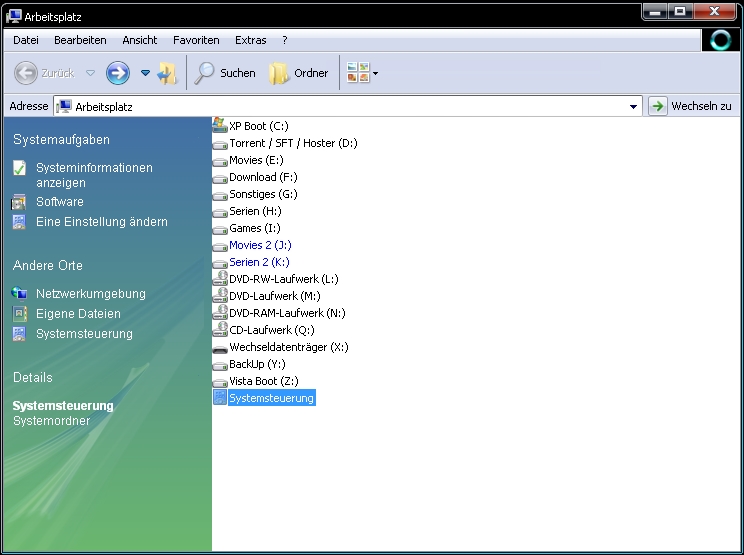Click Eine Einstellung ändern link
This screenshot has width=744, height=555.
tap(102, 222)
